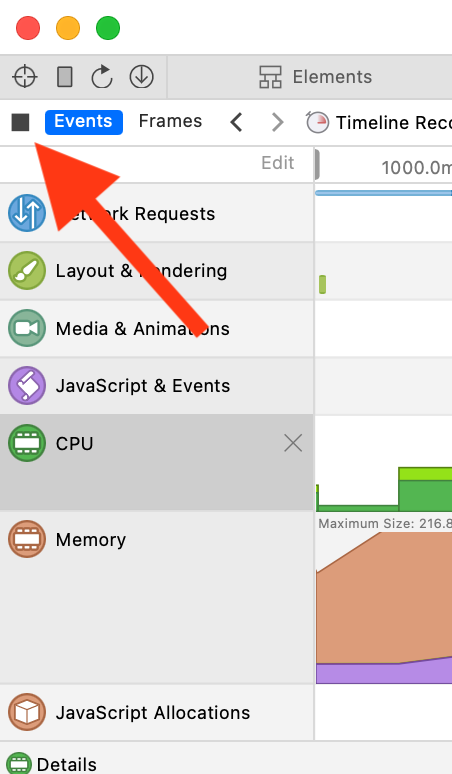Select the Network Requests timeline icon
The height and width of the screenshot is (774, 452).
coord(27,213)
